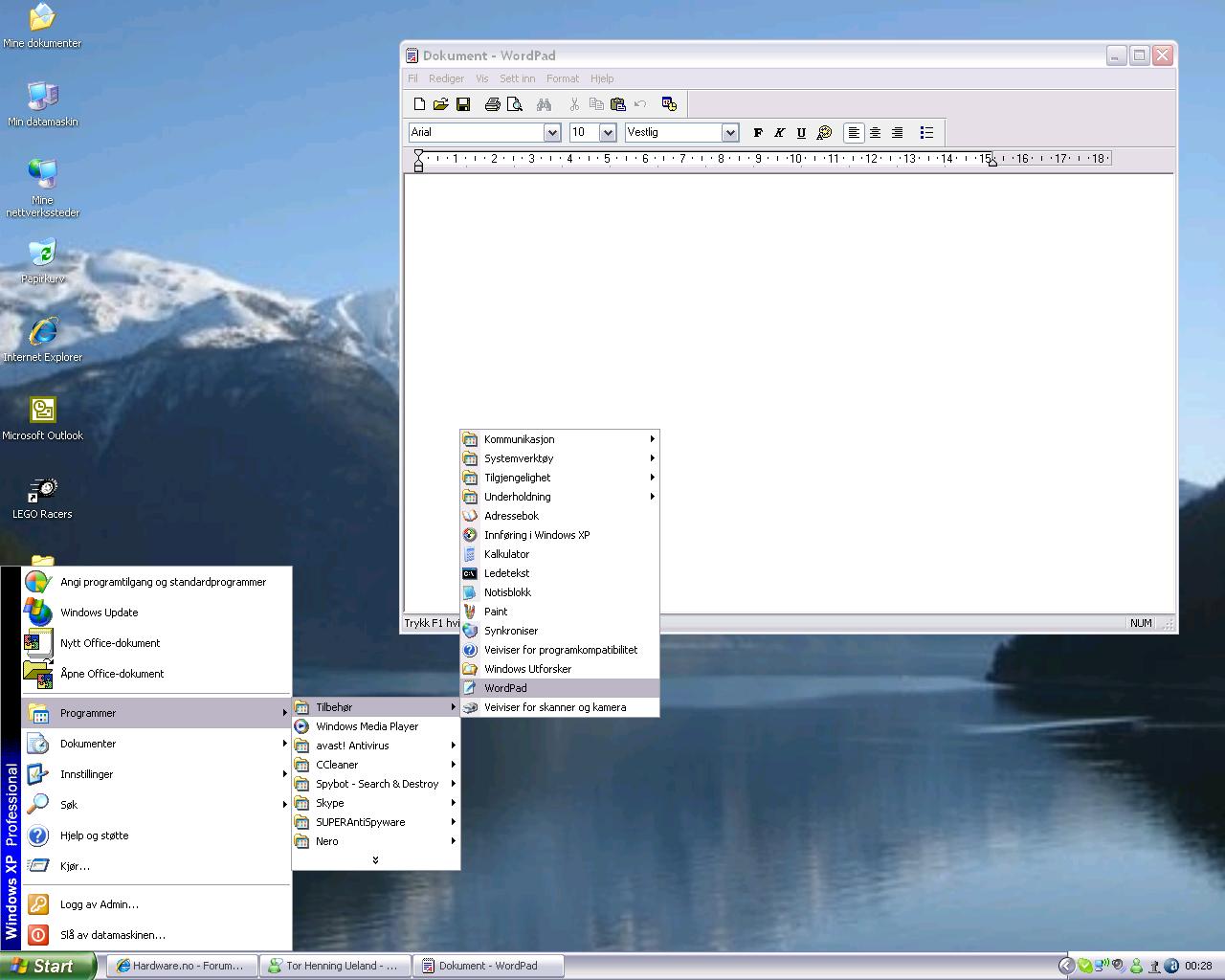Expand the Tilgjengelighet submenu
The width and height of the screenshot is (1225, 980).
click(x=560, y=478)
